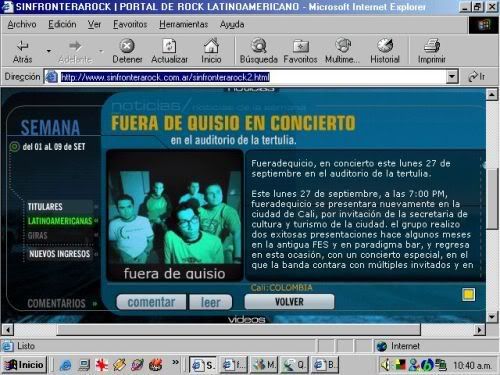Expand the address bar dropdown list
This screenshot has height=375, width=500.
(452, 77)
